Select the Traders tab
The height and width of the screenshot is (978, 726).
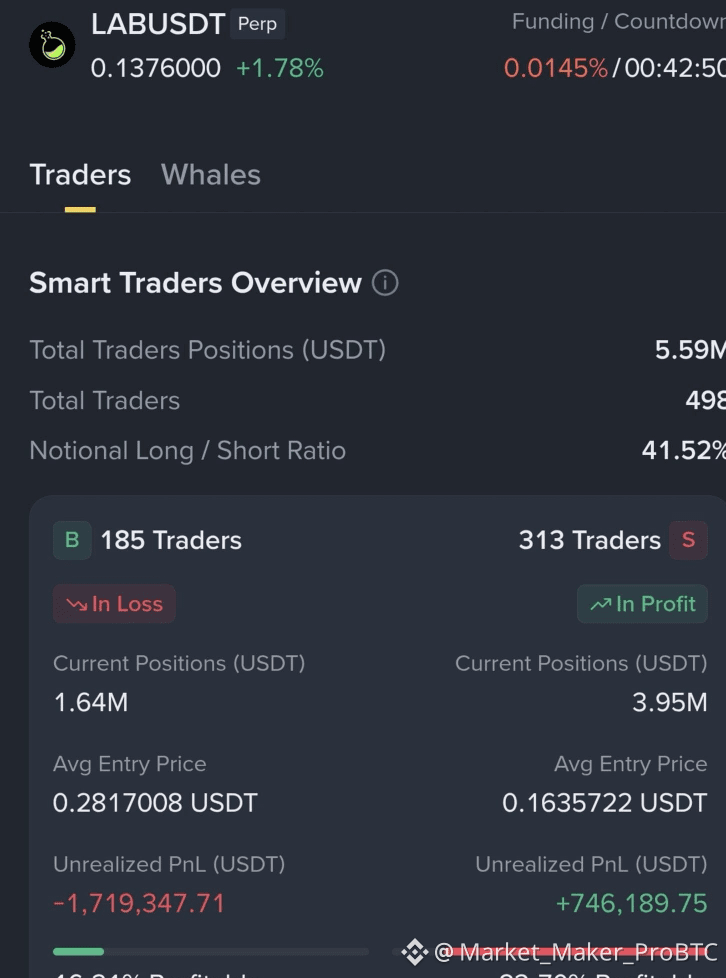coord(80,175)
